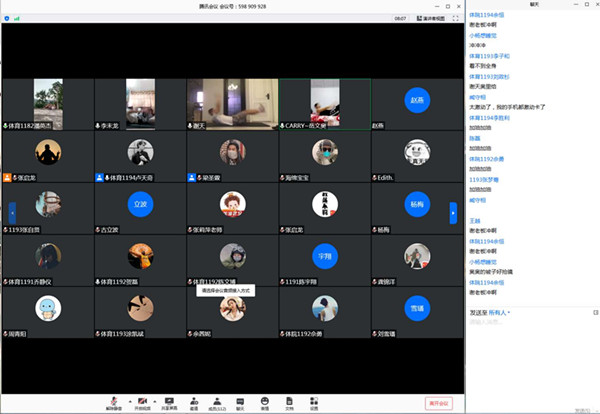Screen dimensions: 600x414
Task: Unmute the microphone in the bottom toolbar
Action: pos(112,402)
